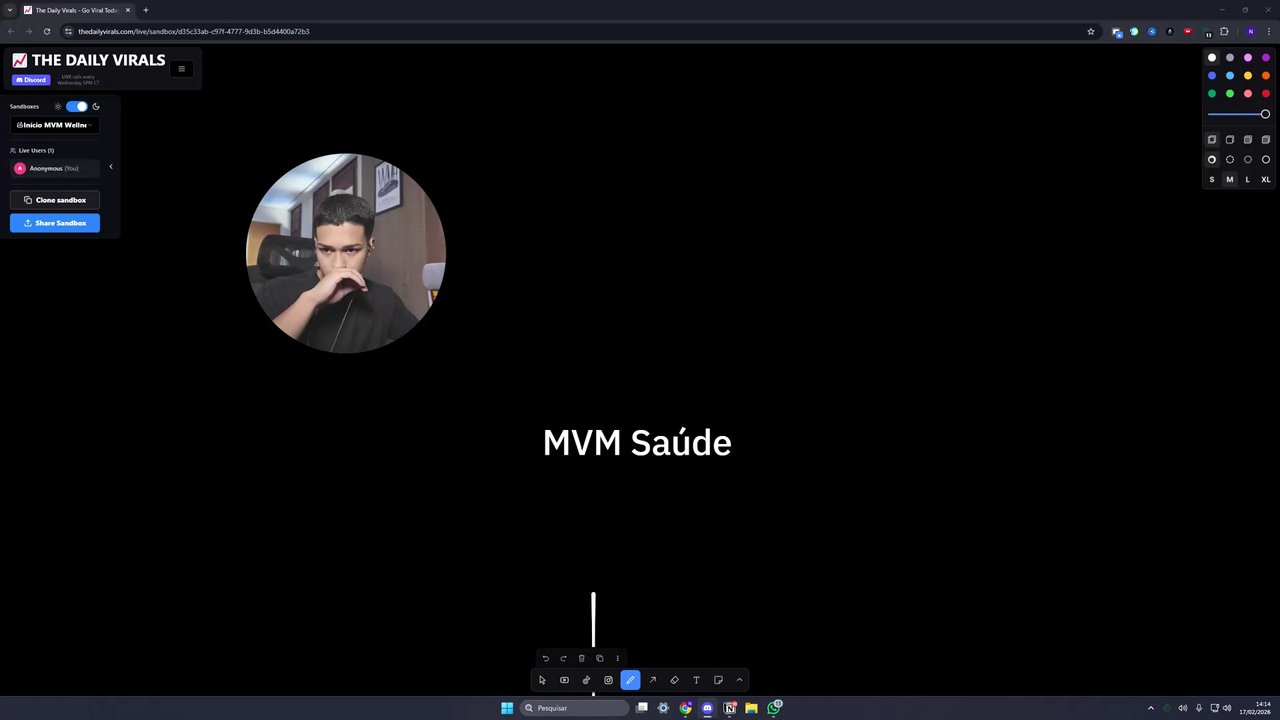Pick the dark purple color swatch
Viewport: 1280px width, 720px height.
(1266, 58)
